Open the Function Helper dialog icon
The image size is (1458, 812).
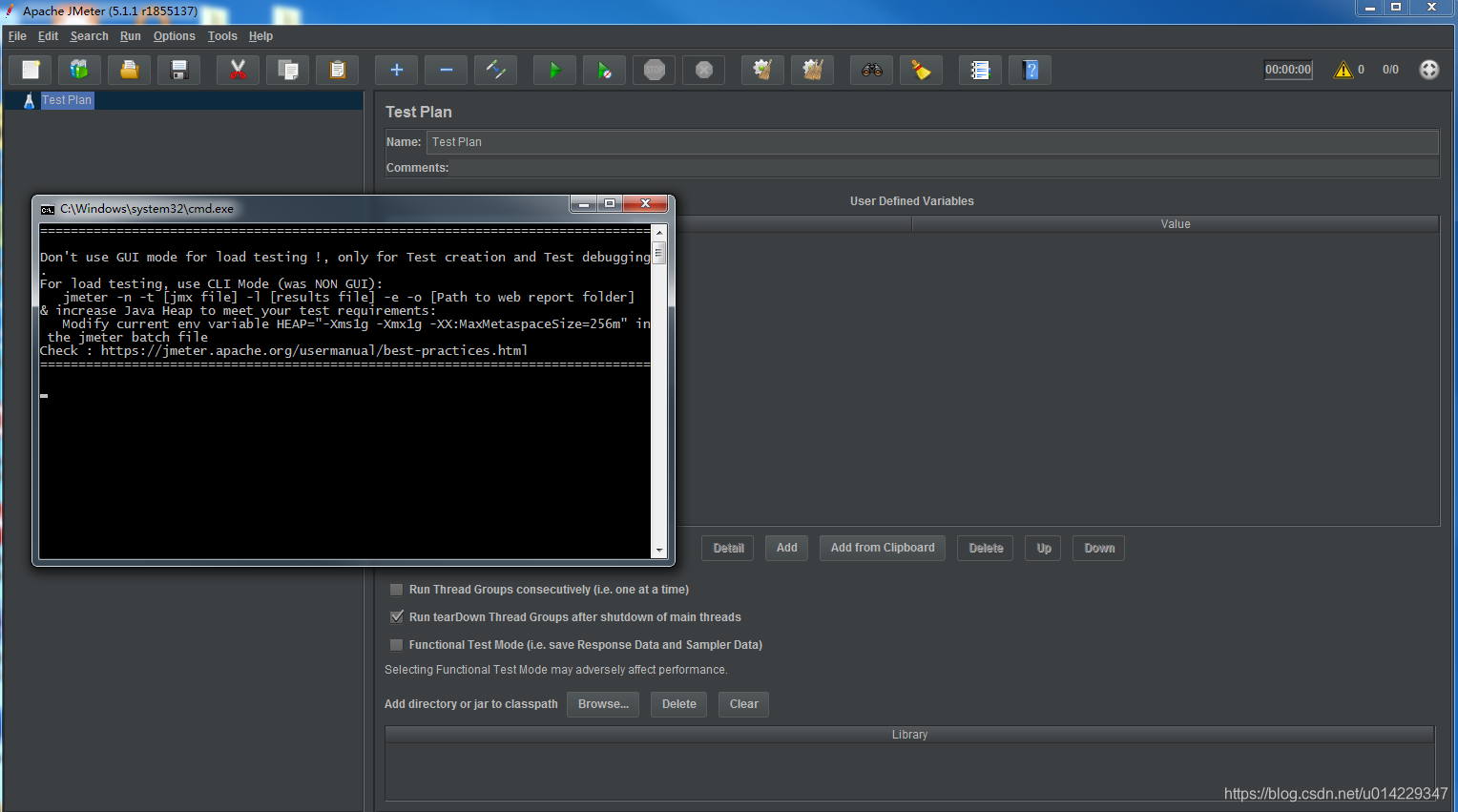981,70
